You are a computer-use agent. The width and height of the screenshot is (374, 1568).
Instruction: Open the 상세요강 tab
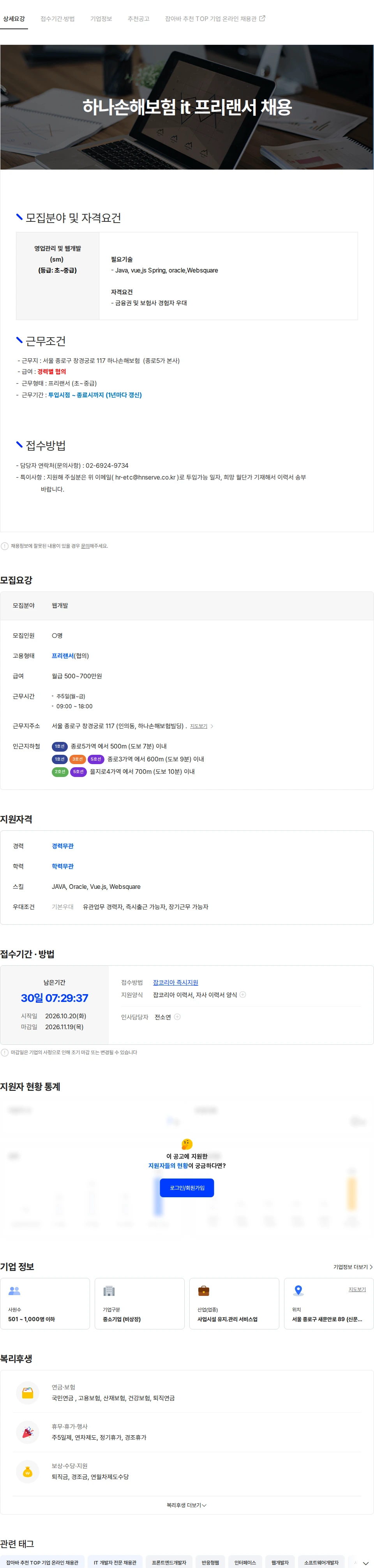pos(14,19)
